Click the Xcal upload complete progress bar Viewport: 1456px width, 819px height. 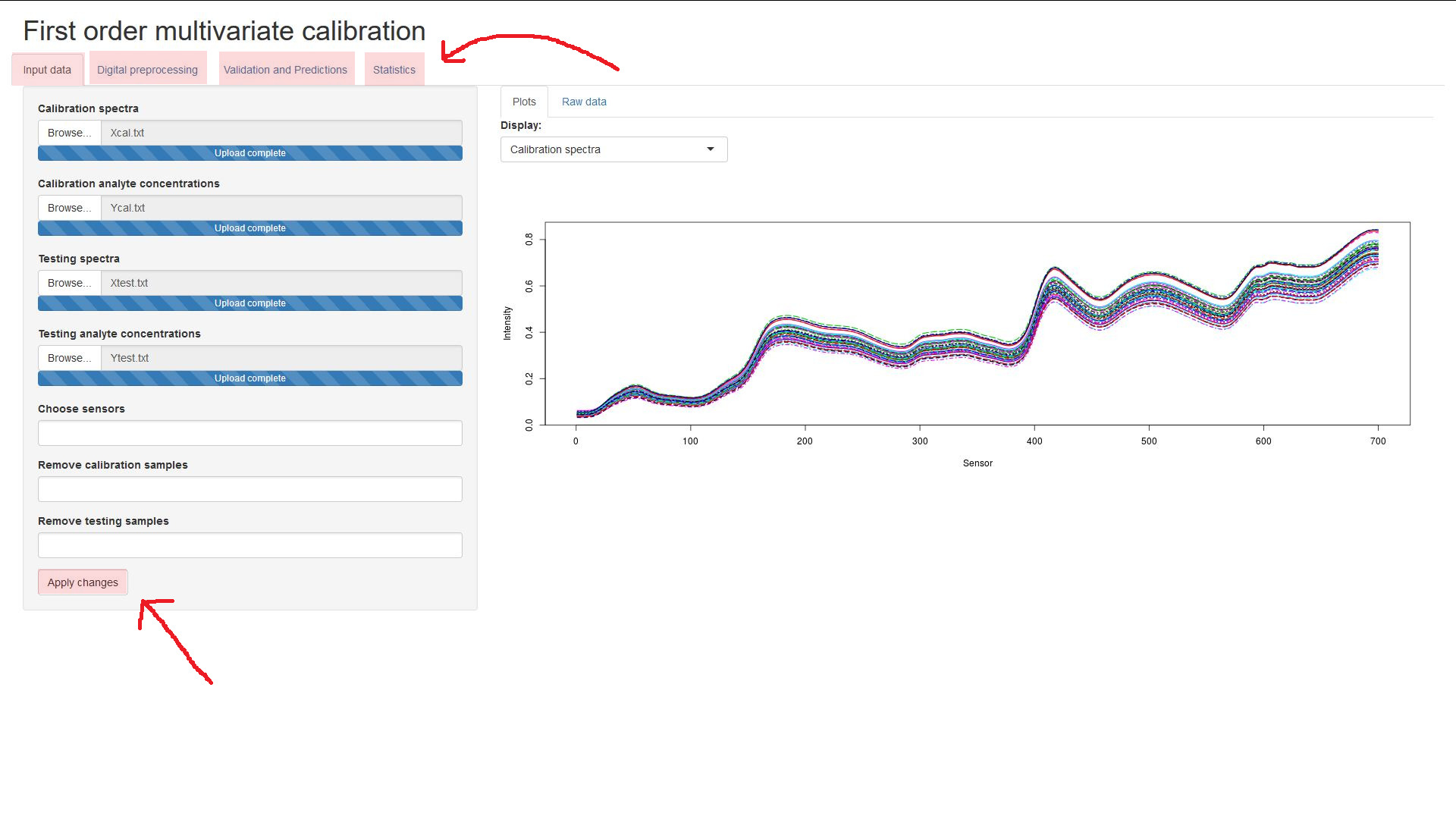point(249,153)
